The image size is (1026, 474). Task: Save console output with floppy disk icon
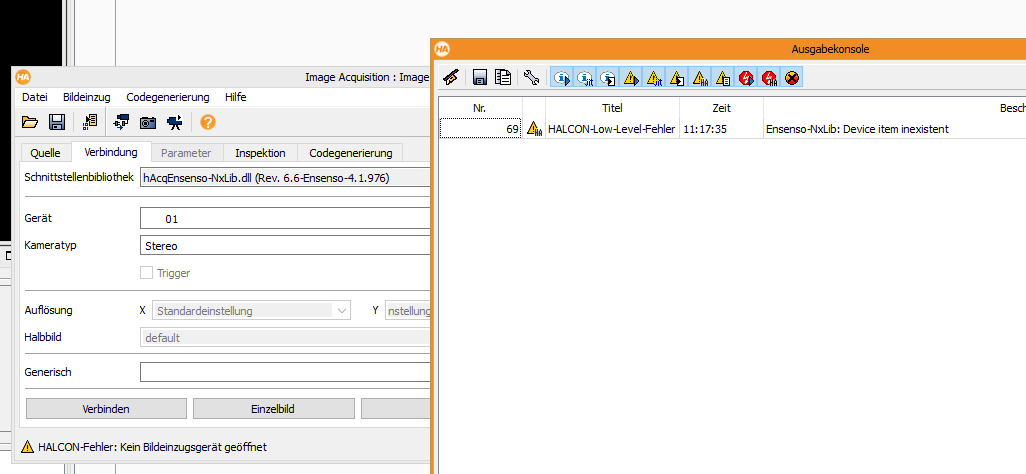(x=480, y=78)
